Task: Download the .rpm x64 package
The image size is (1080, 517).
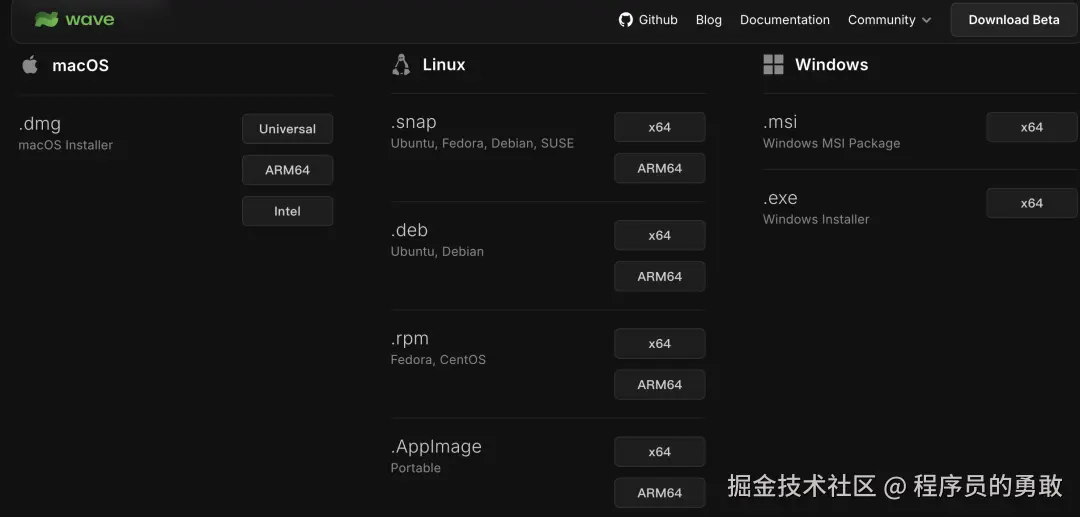Action: [x=659, y=344]
